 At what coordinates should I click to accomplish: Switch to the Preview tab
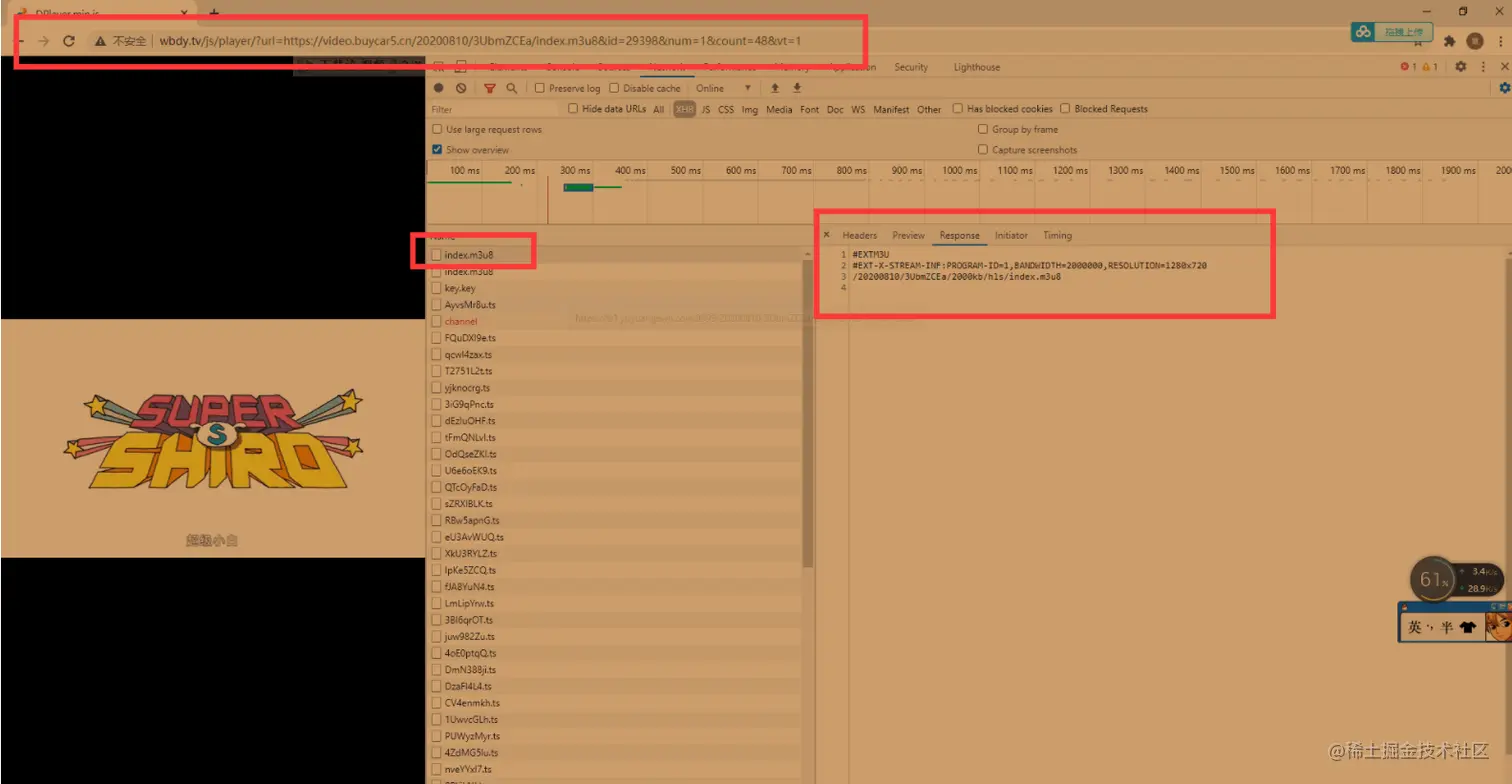[x=907, y=235]
